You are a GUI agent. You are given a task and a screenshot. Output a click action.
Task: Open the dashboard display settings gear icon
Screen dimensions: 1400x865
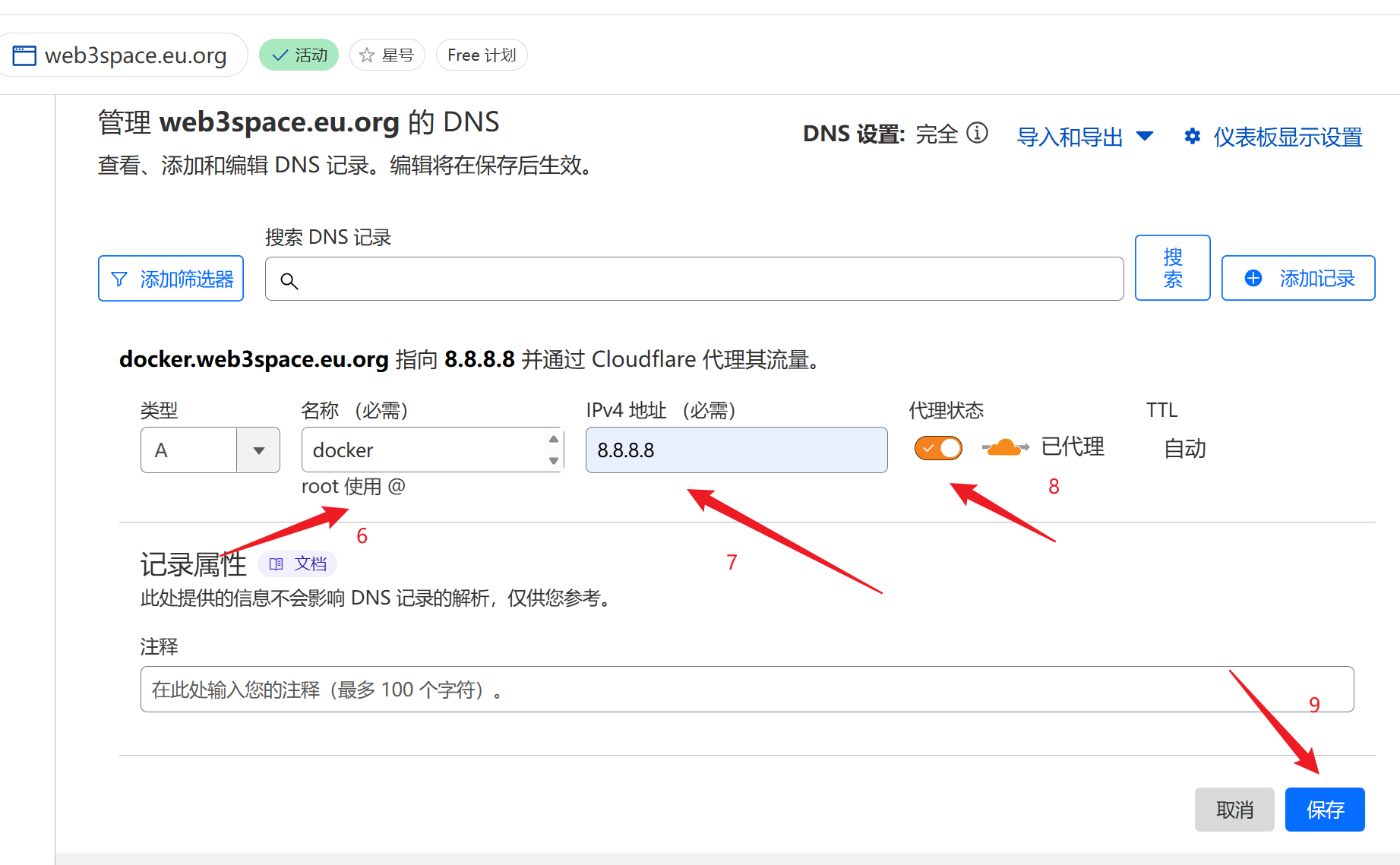(1192, 137)
